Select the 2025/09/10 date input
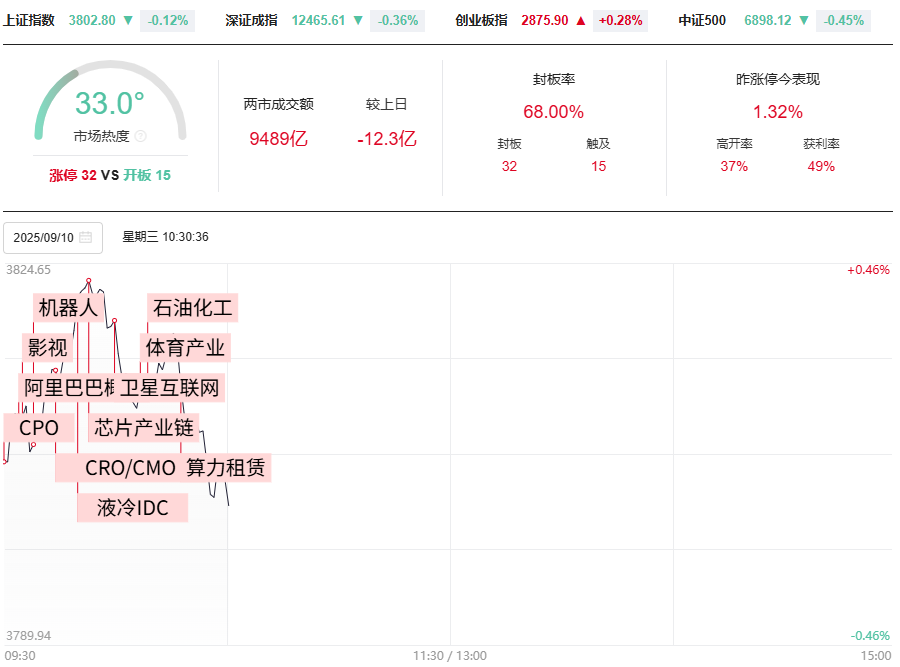The height and width of the screenshot is (667, 900). pyautogui.click(x=53, y=238)
